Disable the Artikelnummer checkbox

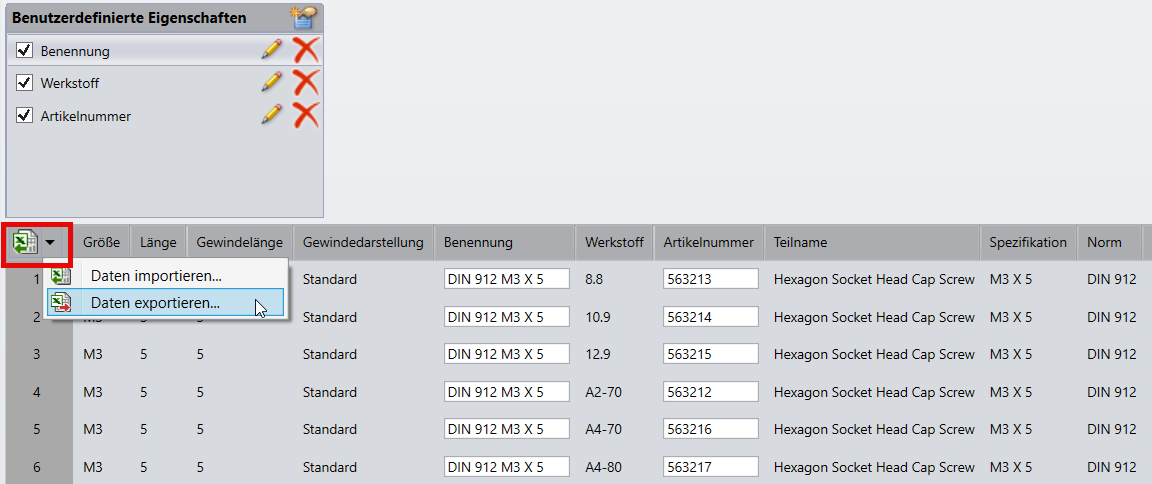click(x=25, y=115)
